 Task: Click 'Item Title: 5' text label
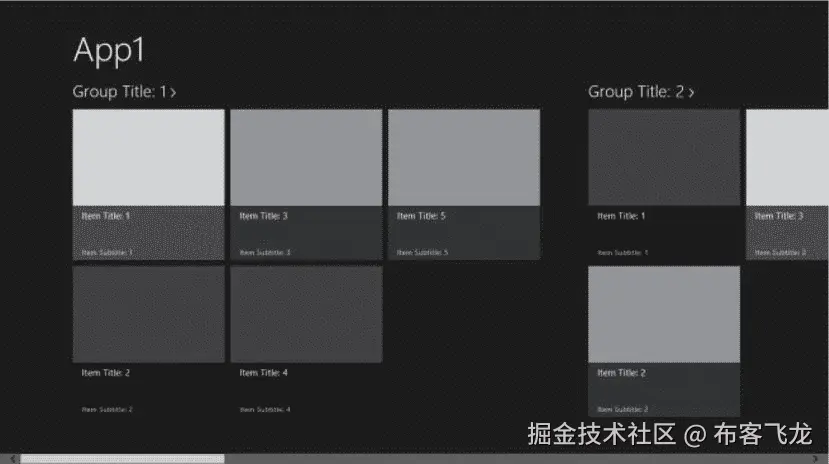tap(421, 216)
